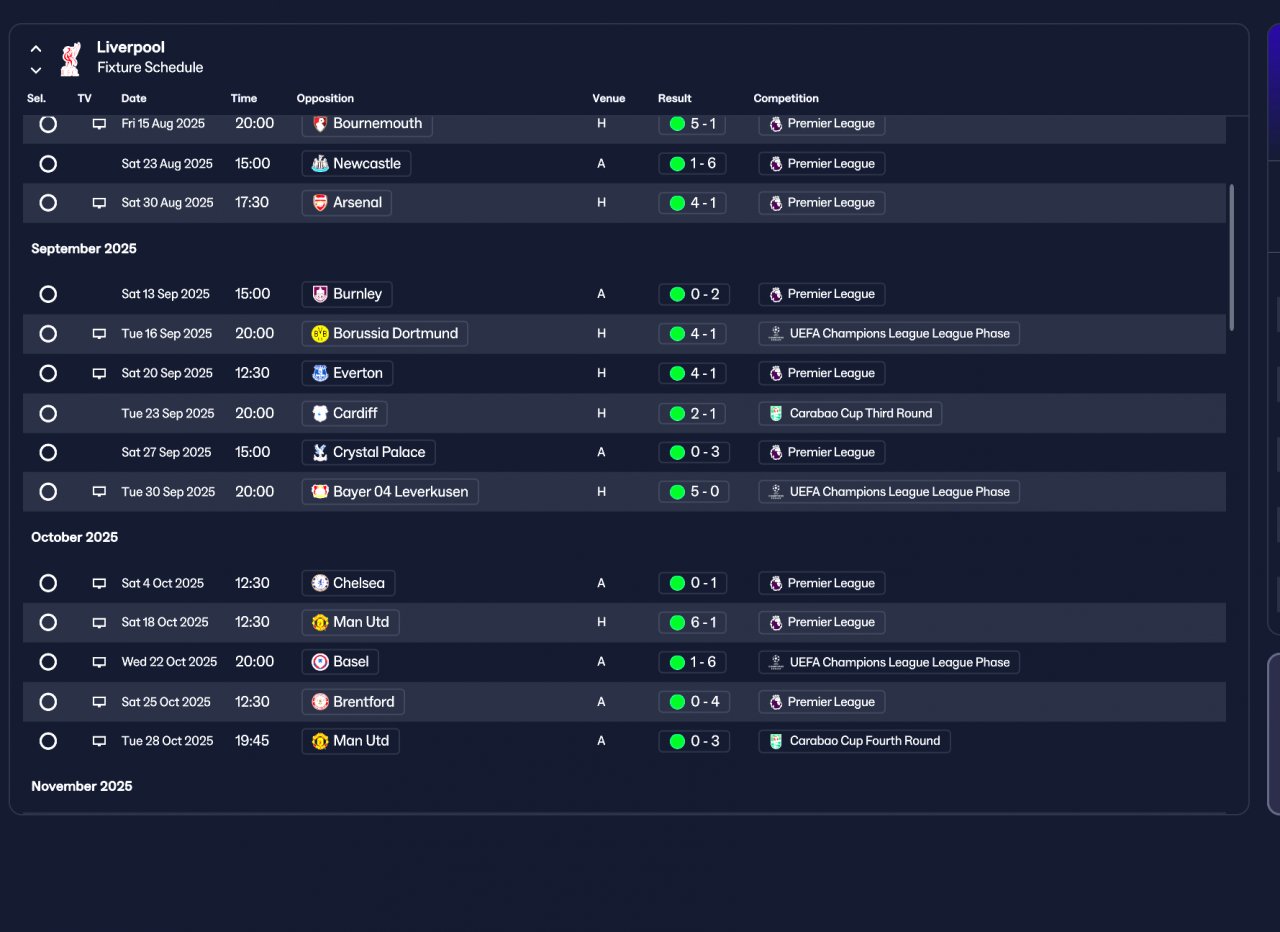1280x932 pixels.
Task: Click date Sat 27 Sep 2025
Action: click(167, 452)
